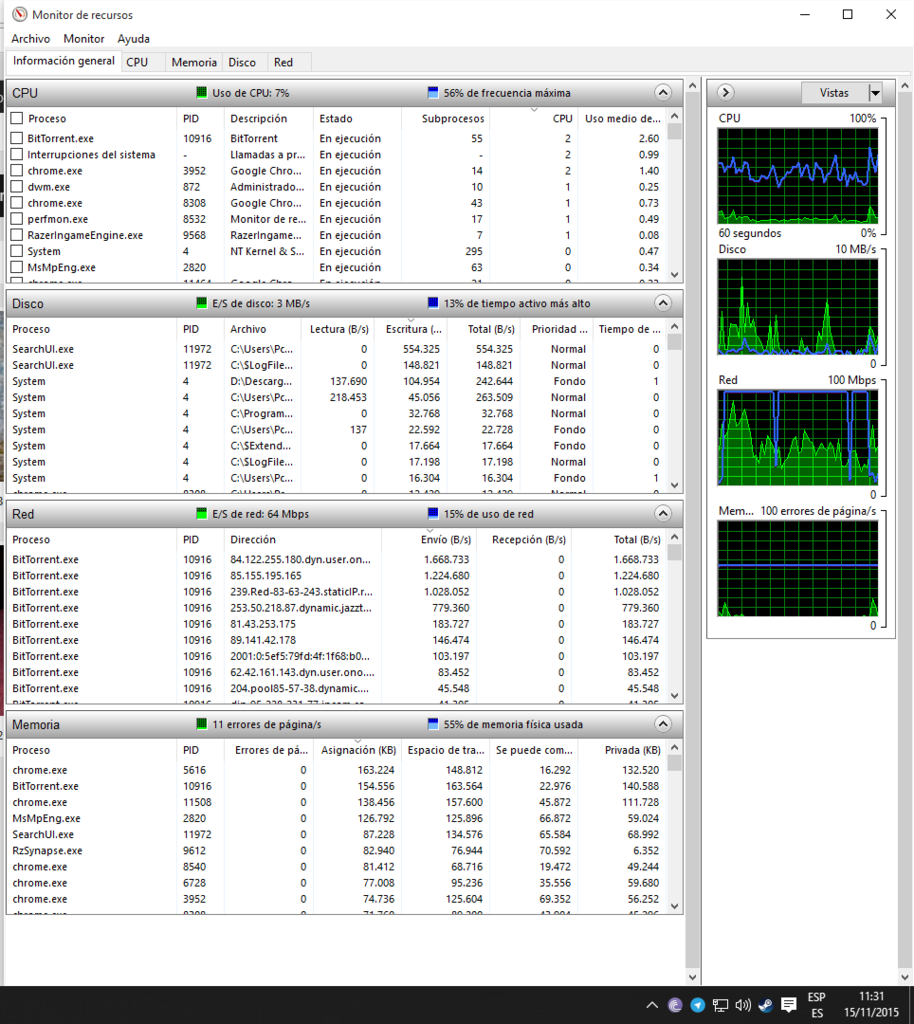Click the CPU list vertical scrollbar
This screenshot has height=1024, width=914.
675,200
